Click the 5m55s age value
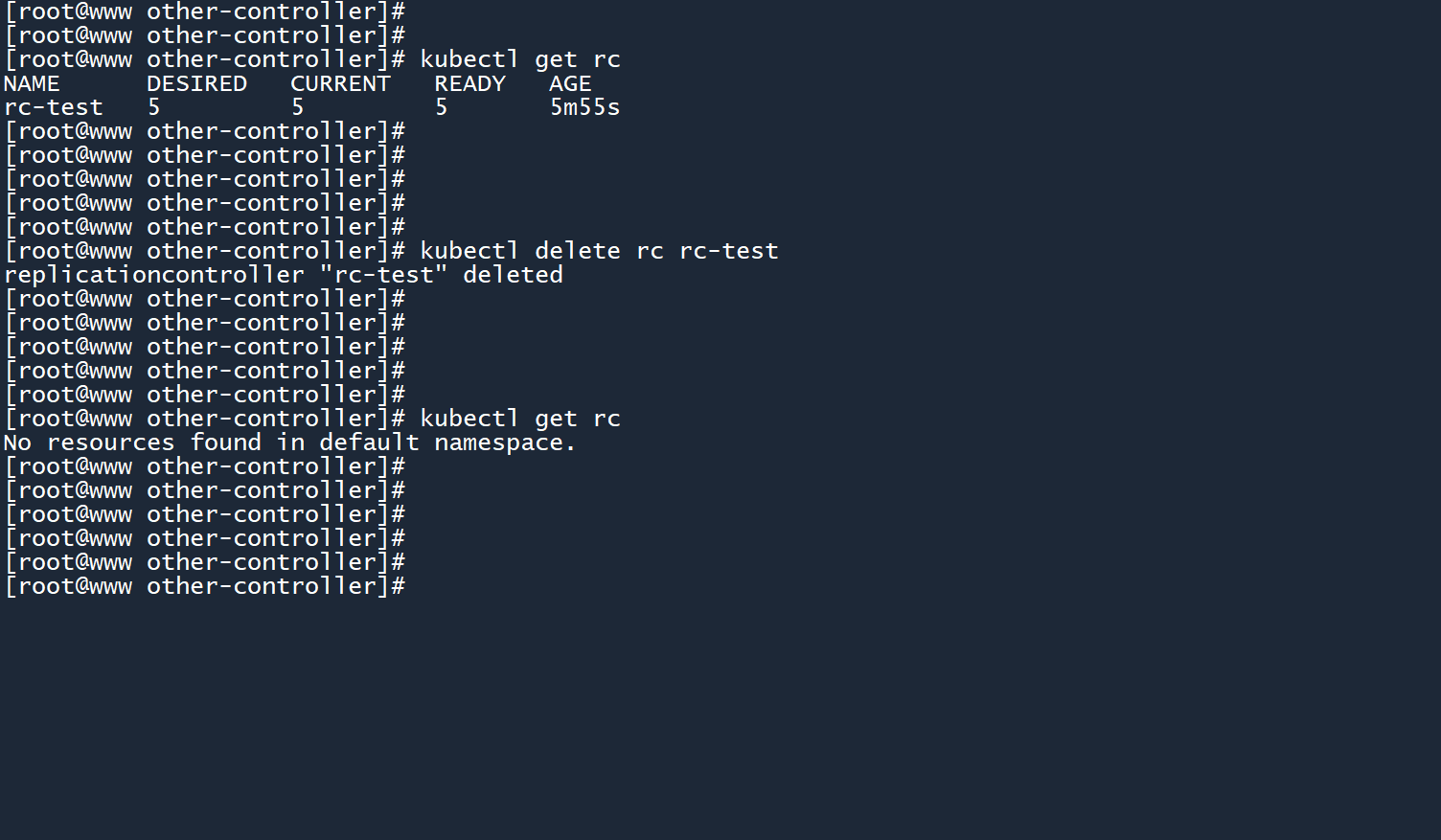Image resolution: width=1441 pixels, height=840 pixels. [x=584, y=107]
